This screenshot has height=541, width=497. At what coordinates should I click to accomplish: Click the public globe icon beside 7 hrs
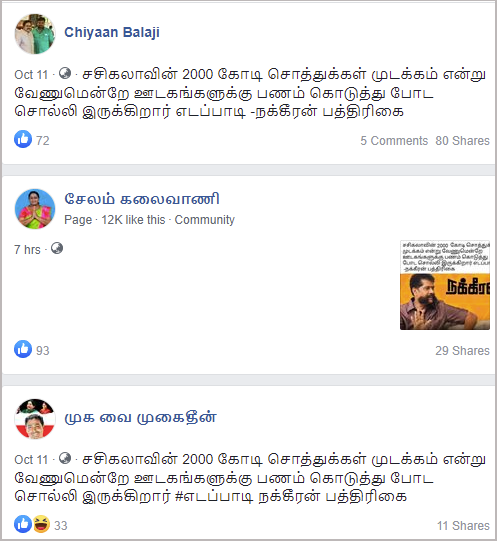(x=57, y=248)
